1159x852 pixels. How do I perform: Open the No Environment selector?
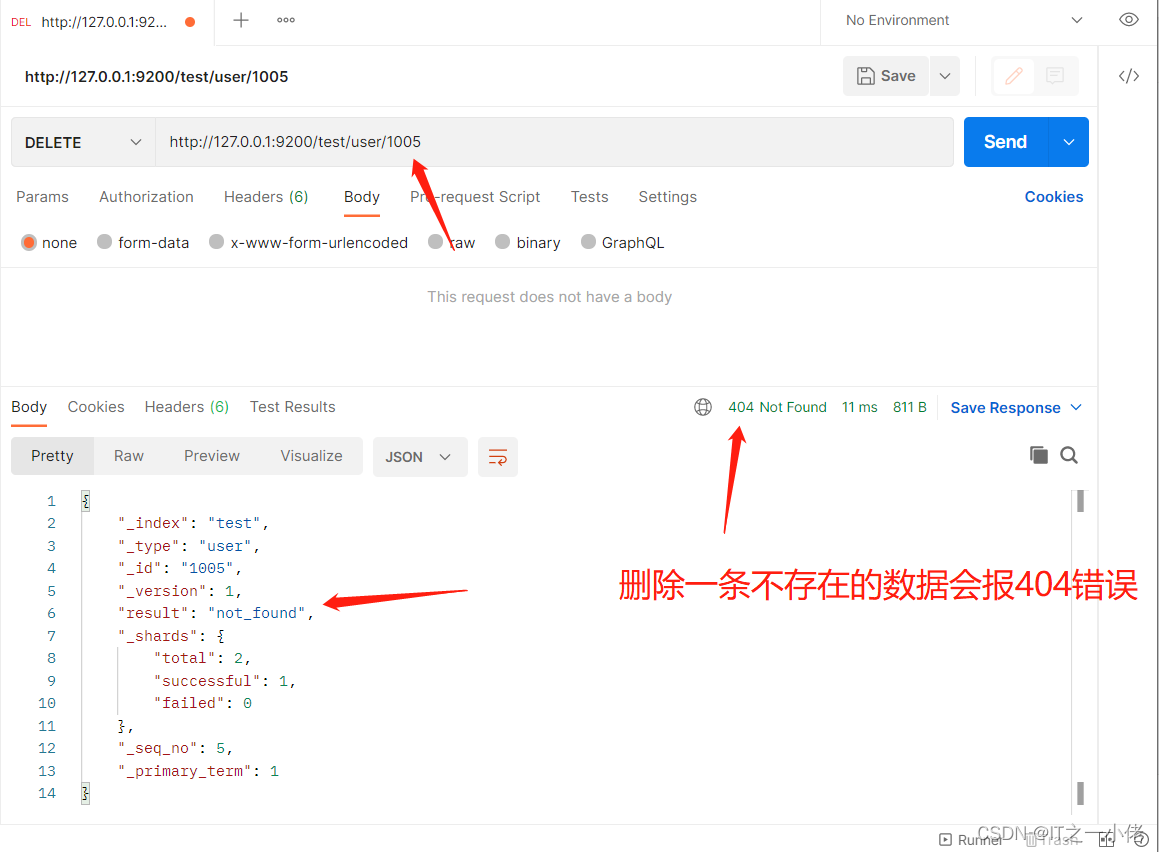point(964,21)
